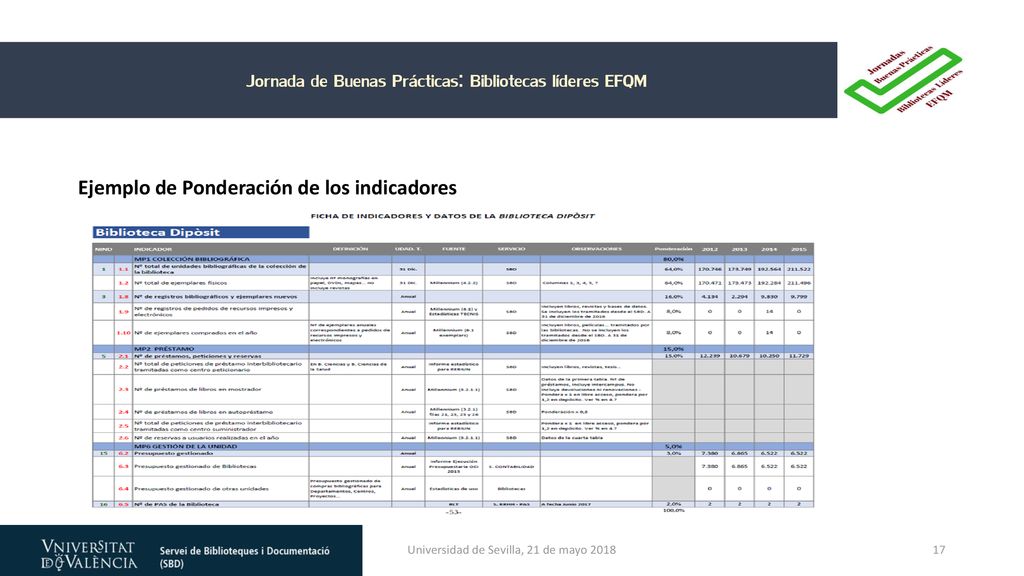Click 'Nº de reservas a usuarios realizadas en el año'
This screenshot has height=576, width=1024.
(x=206, y=438)
